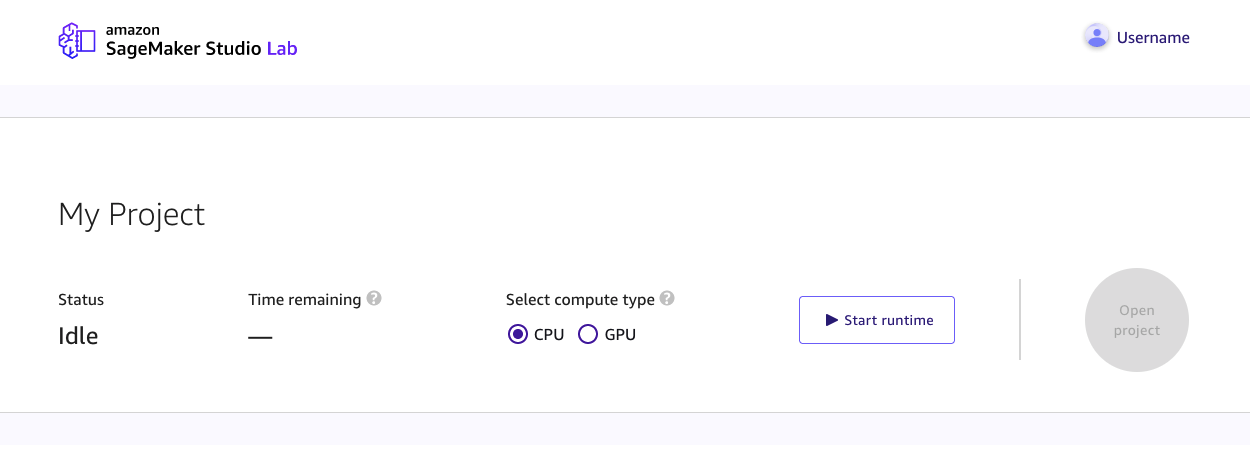
Task: Click the SageMaker Studio Lab logo icon
Action: point(78,40)
